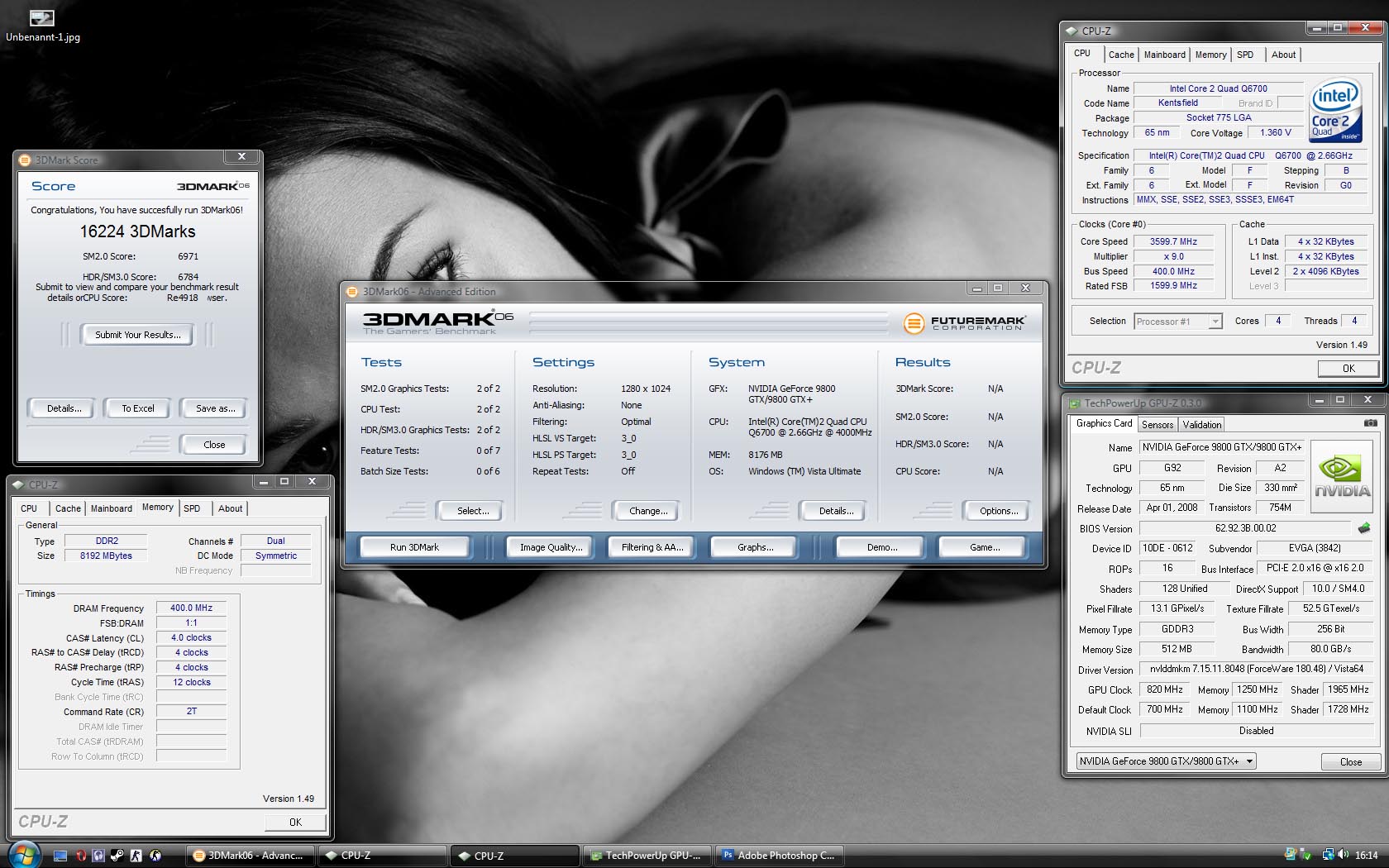Select Graphics Card tab in GPU-Z

click(x=1104, y=423)
